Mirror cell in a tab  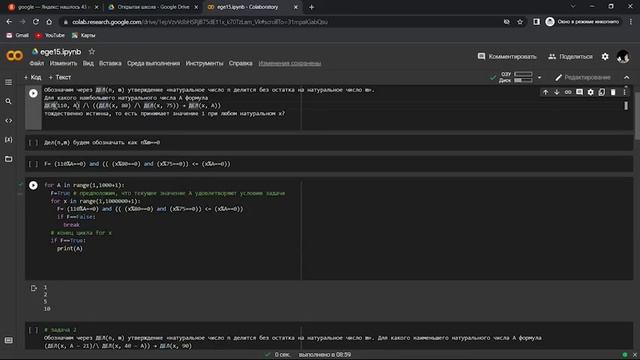[602, 92]
